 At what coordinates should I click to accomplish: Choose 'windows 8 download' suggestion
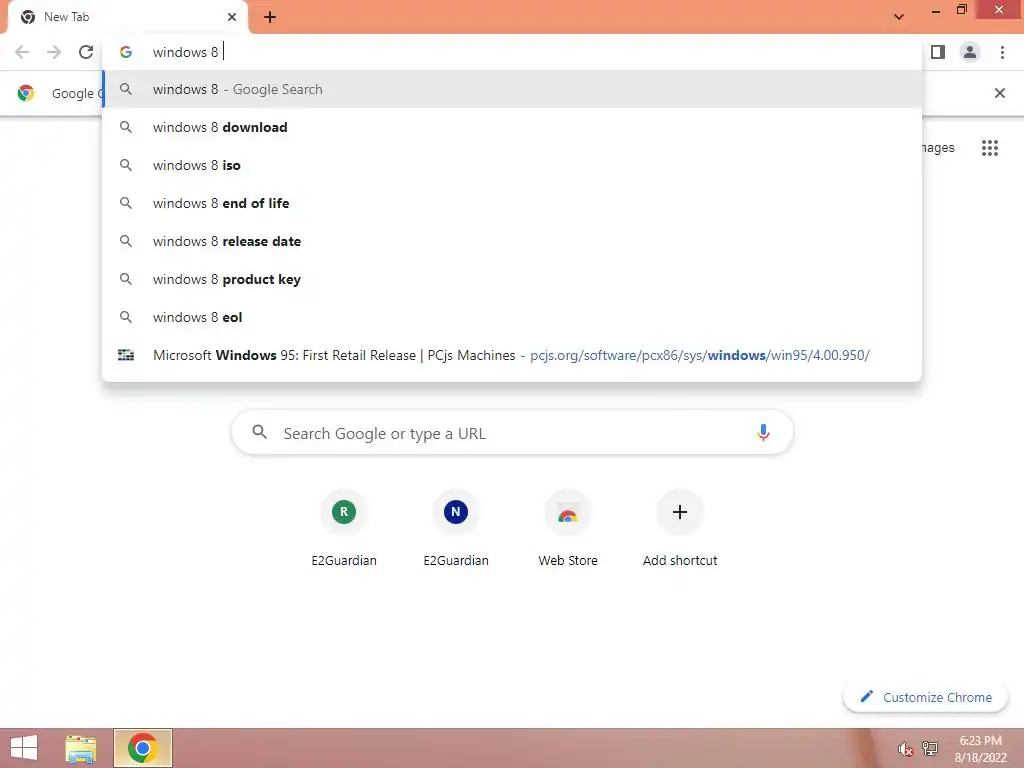pyautogui.click(x=512, y=127)
